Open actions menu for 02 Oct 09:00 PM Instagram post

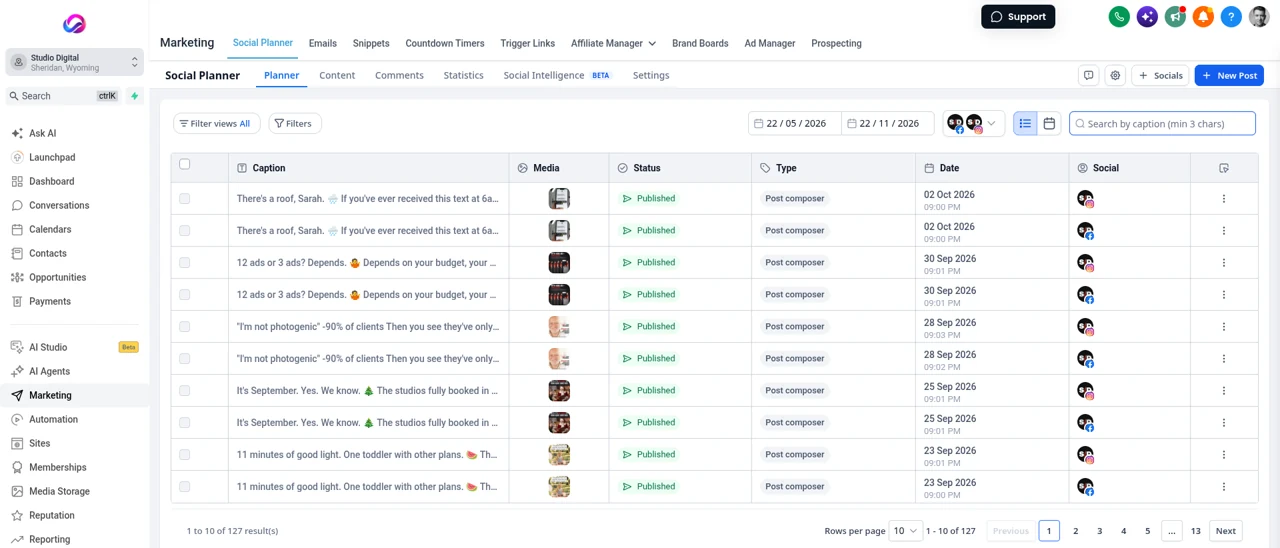pyautogui.click(x=1224, y=199)
